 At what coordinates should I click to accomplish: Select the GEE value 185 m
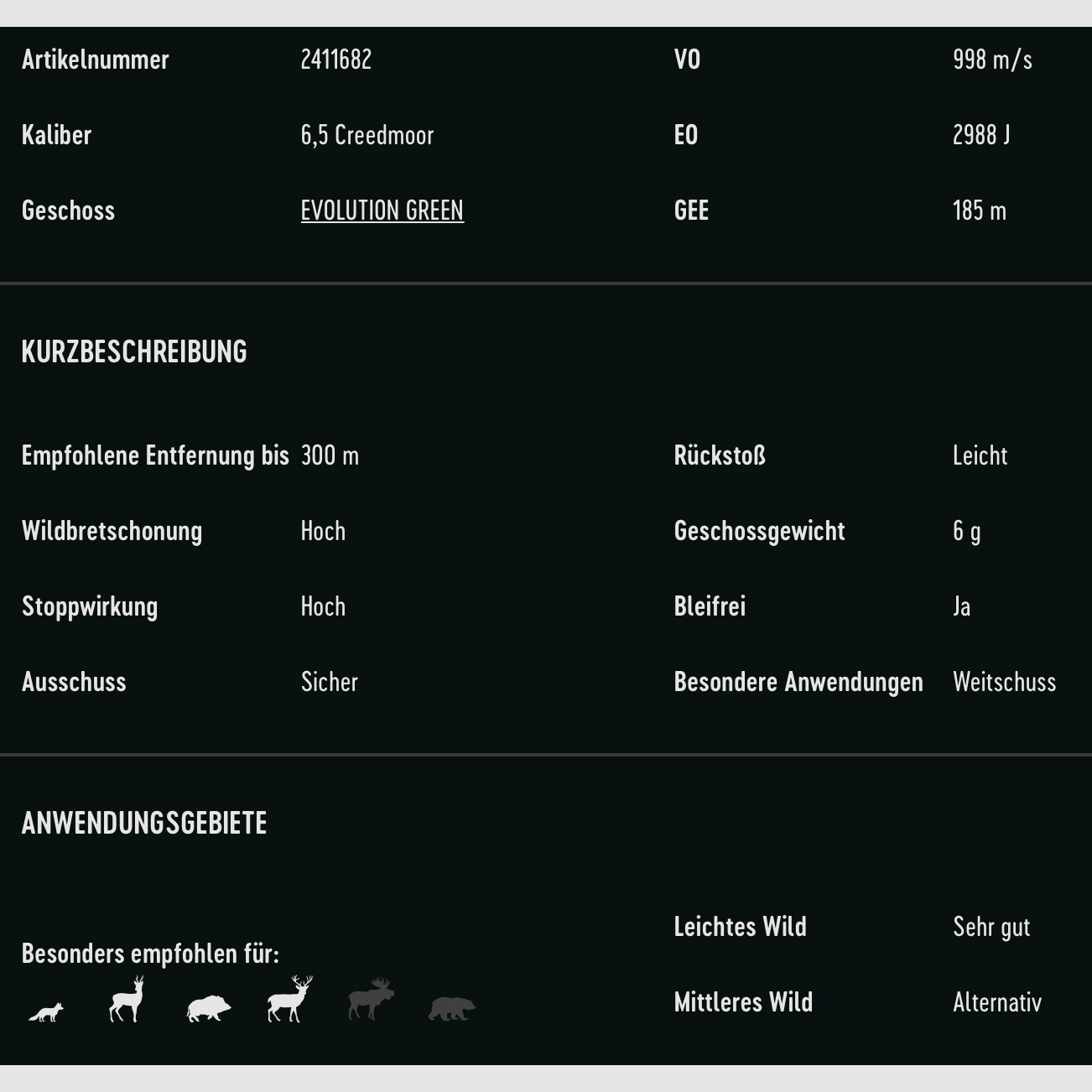click(979, 211)
